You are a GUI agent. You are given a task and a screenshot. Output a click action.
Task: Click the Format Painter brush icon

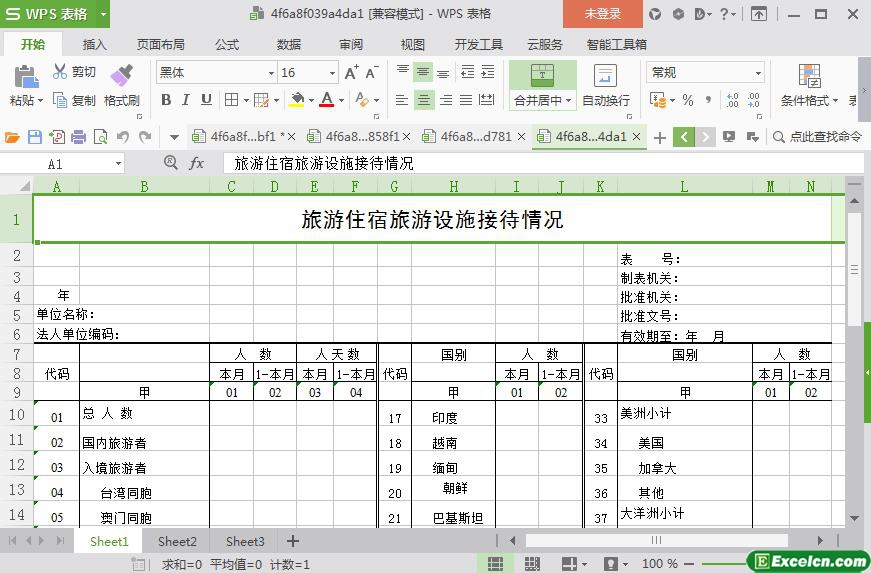click(122, 76)
